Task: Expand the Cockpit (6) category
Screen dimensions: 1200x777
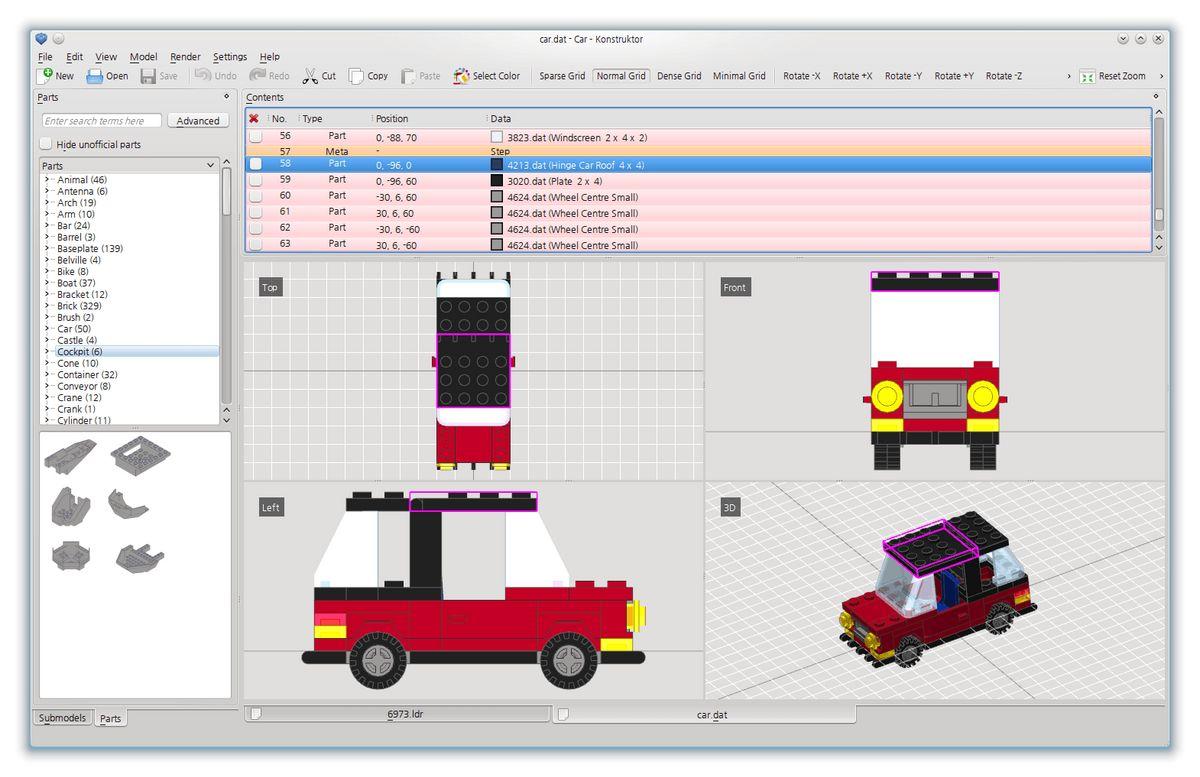Action: 46,352
